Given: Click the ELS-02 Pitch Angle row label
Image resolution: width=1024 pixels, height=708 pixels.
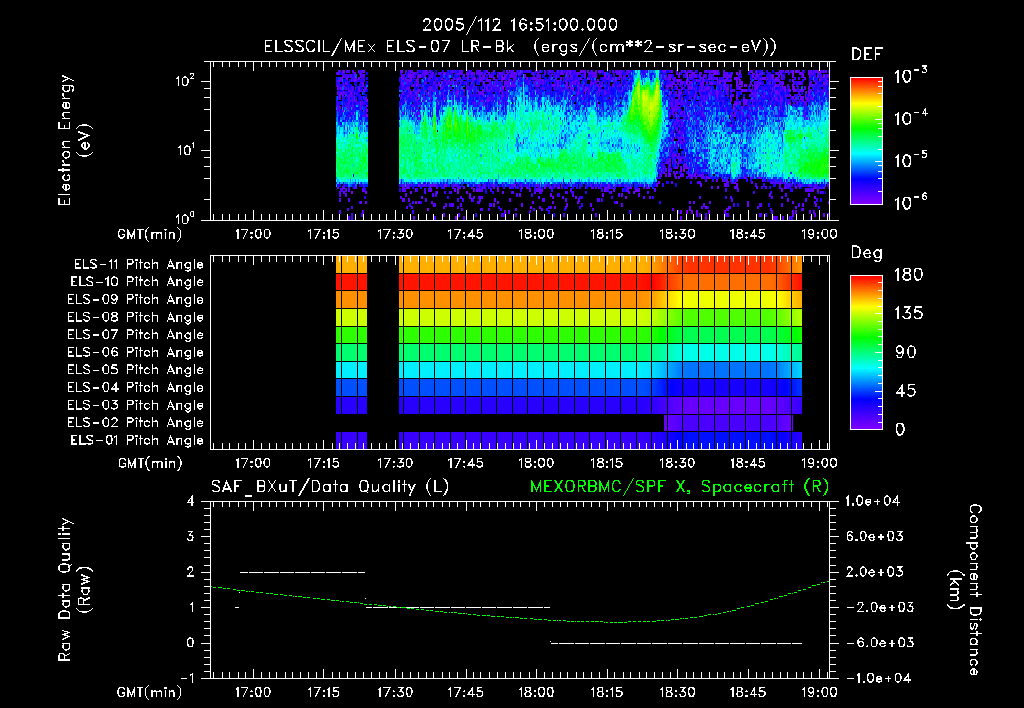Looking at the screenshot, I should [x=136, y=423].
